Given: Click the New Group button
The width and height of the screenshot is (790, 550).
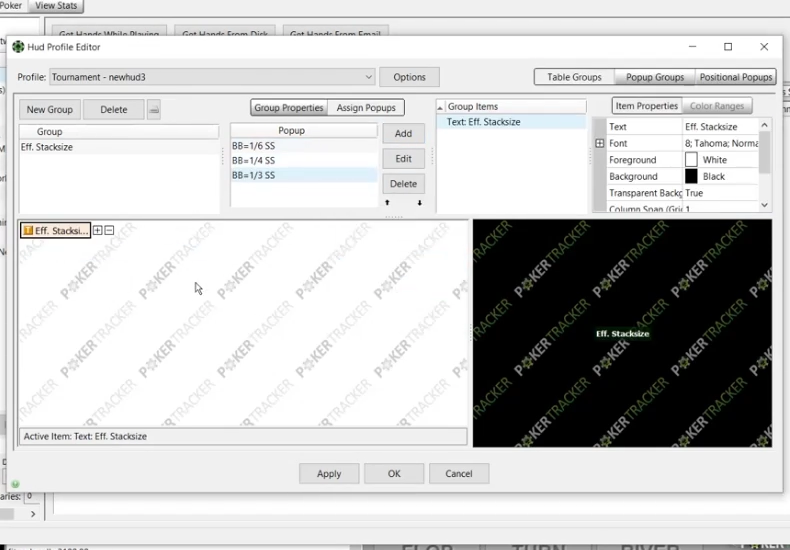Looking at the screenshot, I should (x=50, y=109).
